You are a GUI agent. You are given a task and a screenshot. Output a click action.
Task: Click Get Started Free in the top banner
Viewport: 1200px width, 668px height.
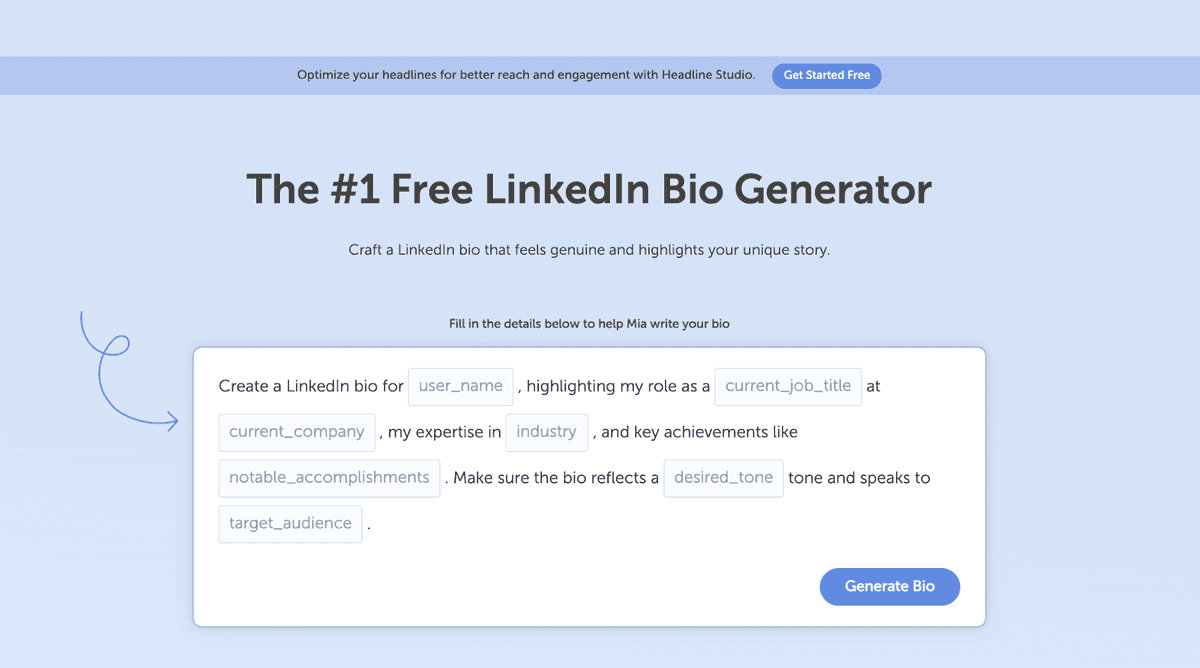pyautogui.click(x=826, y=75)
